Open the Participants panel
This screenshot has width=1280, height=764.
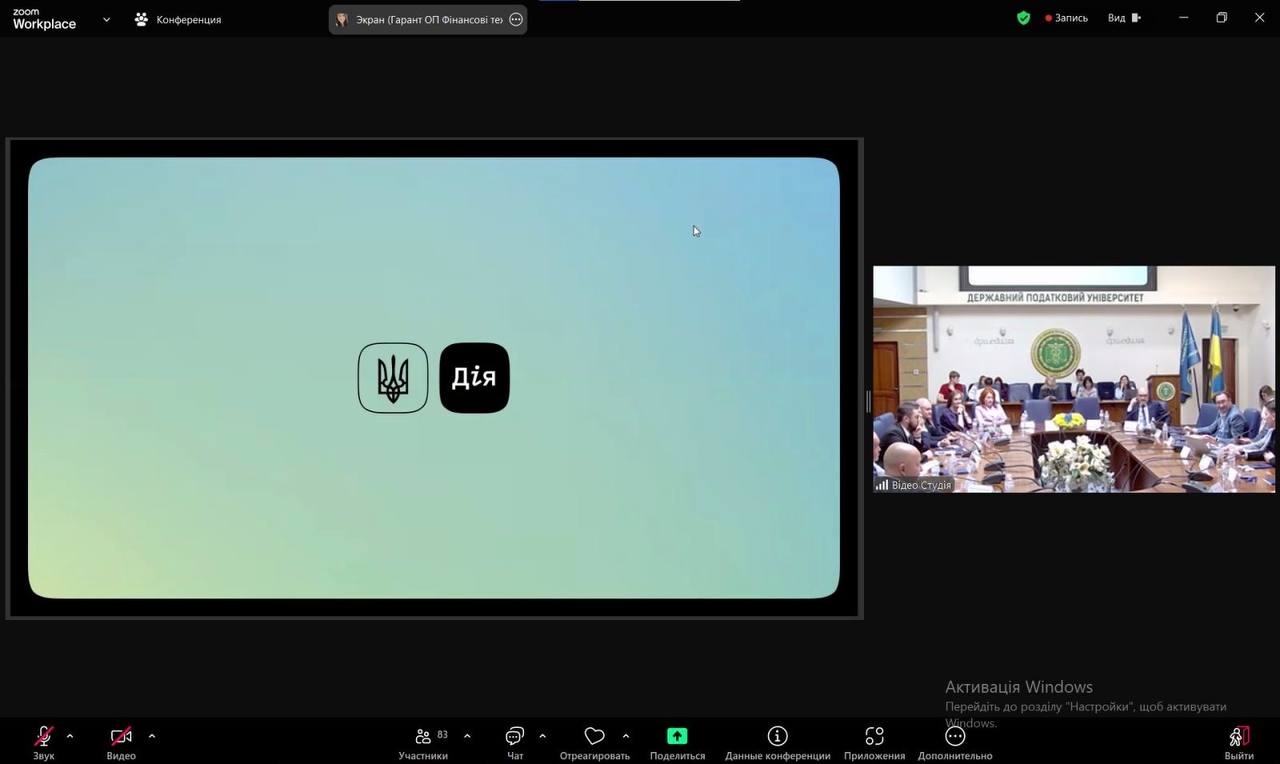click(423, 742)
